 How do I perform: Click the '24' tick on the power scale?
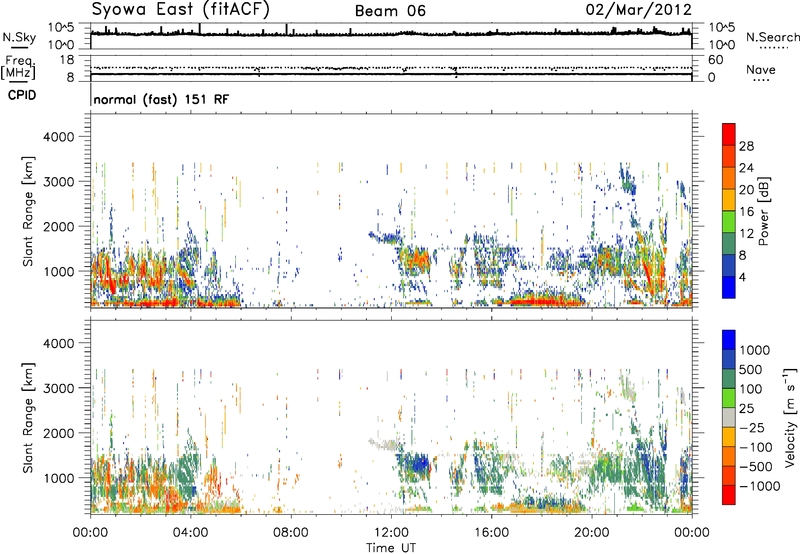pos(746,168)
